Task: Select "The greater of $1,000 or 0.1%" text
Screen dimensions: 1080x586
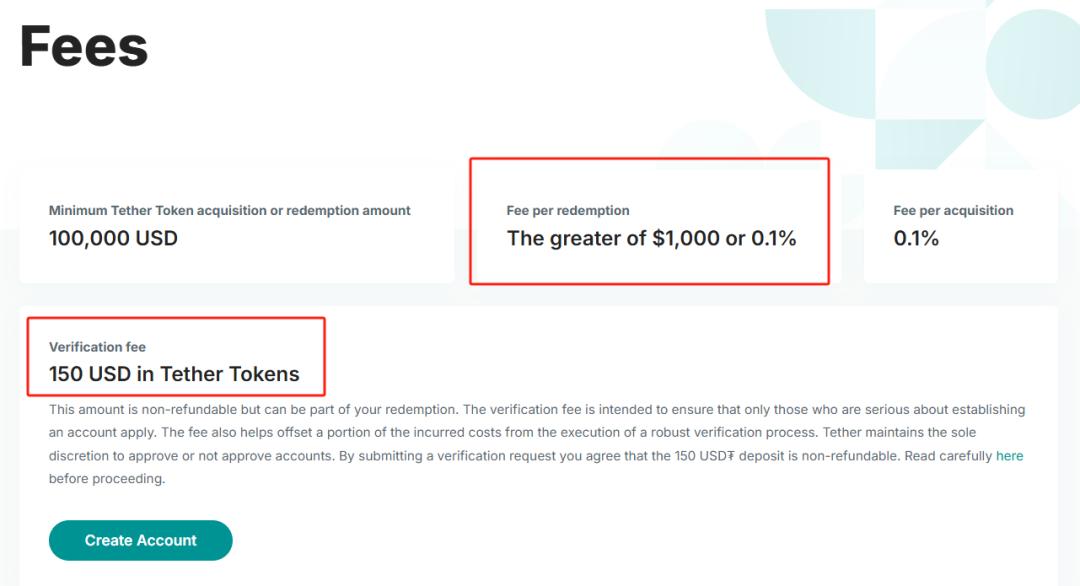Action: 651,238
